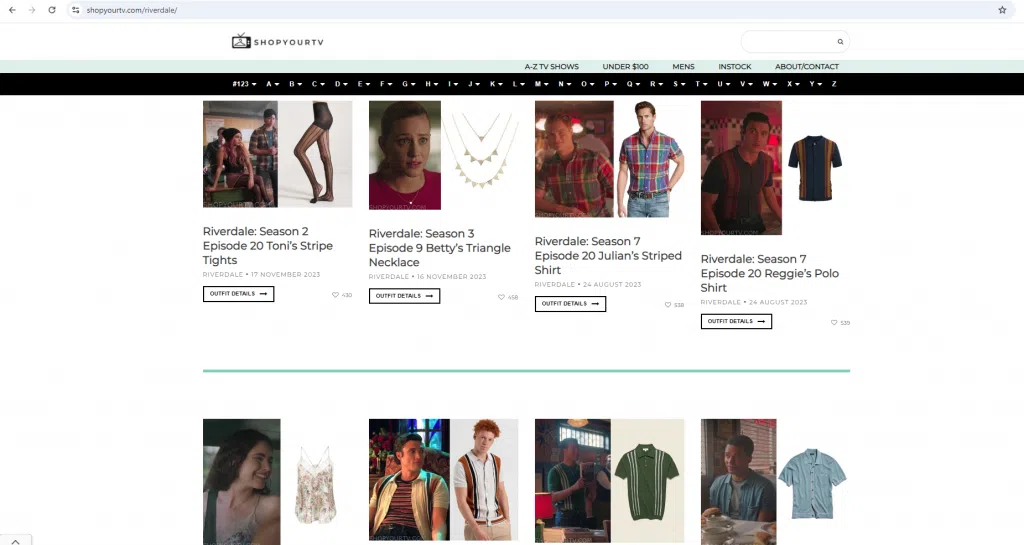
Task: Expand the S shows dropdown
Action: [679, 84]
